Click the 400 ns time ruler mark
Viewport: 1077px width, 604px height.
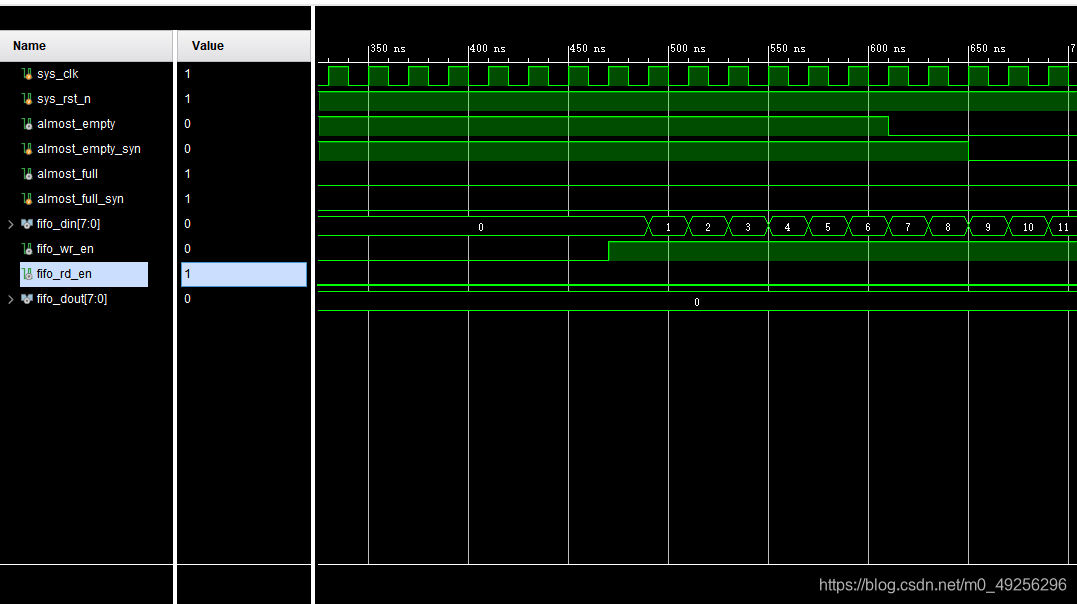488,49
